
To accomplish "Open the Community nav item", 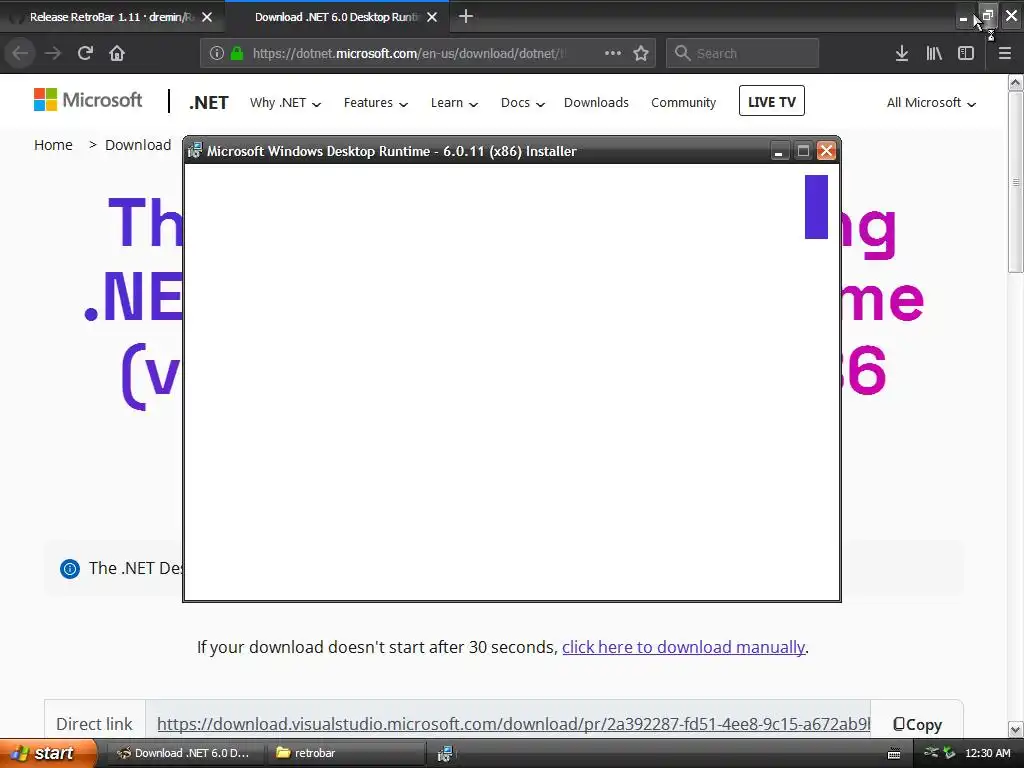I will 683,103.
